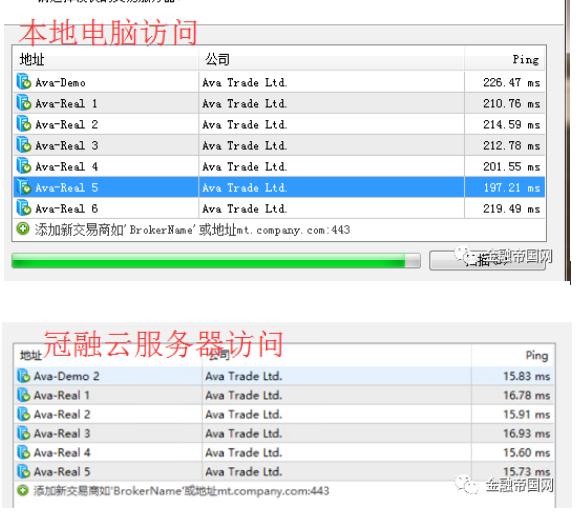Viewport: 577px width, 513px height.
Task: Click the server icon of the 15.91 ms row
Action: click(24, 414)
